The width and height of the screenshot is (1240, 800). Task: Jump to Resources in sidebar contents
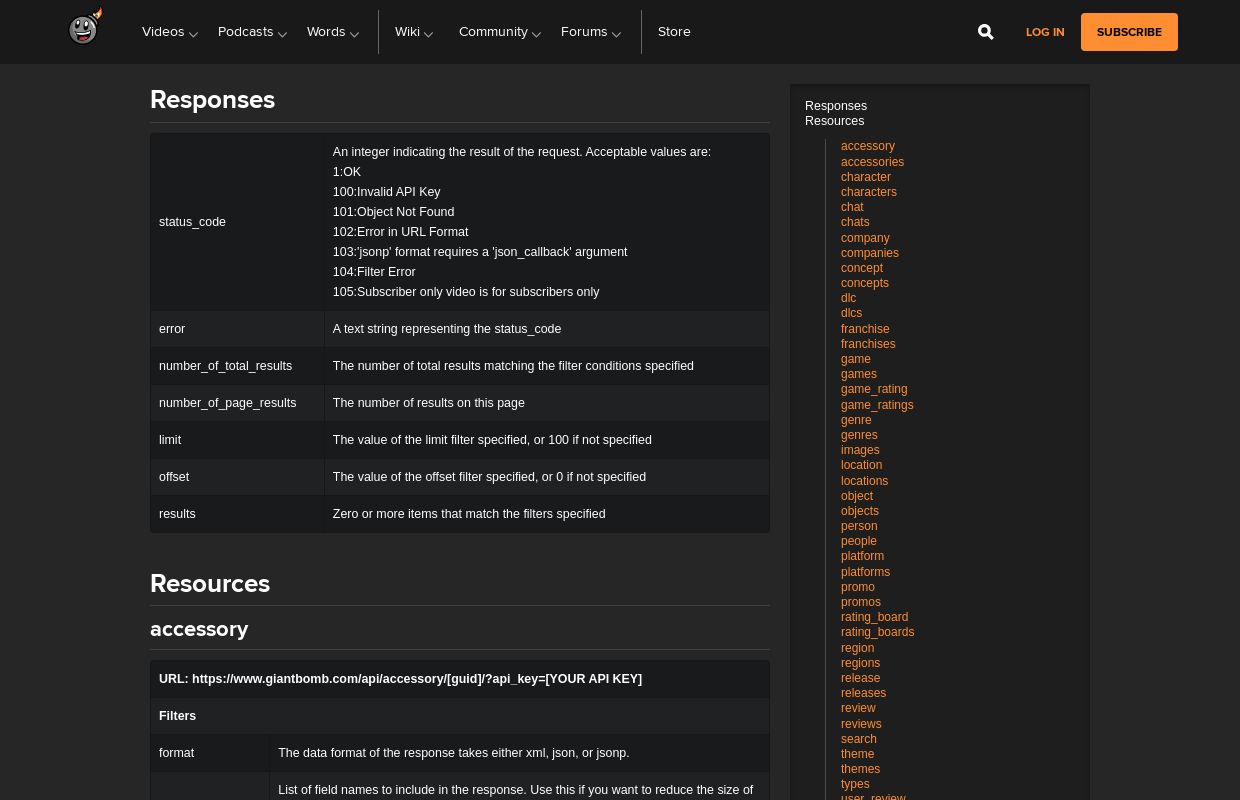tap(834, 121)
